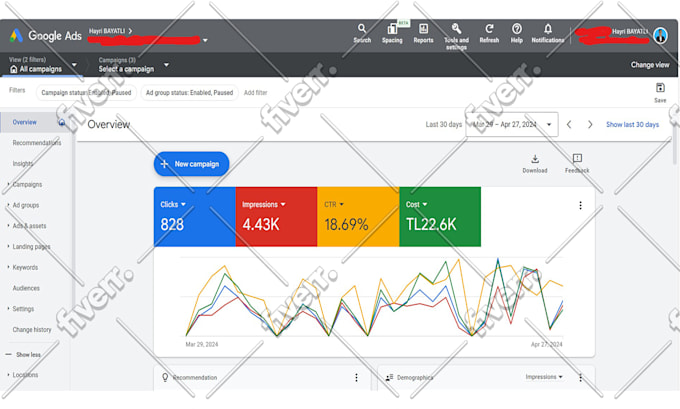Edit the Ad group status filter chip

[x=190, y=92]
